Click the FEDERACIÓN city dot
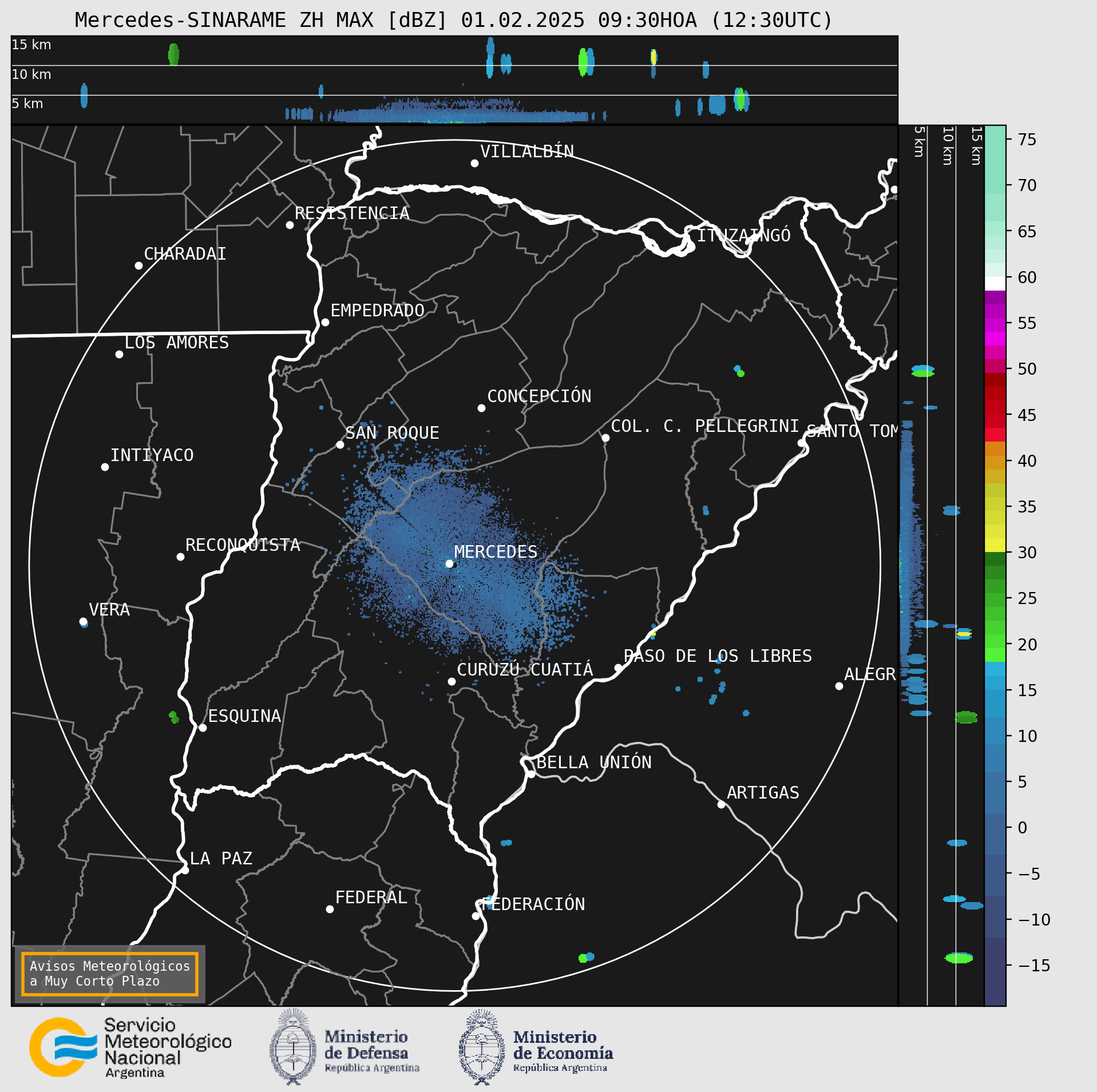This screenshot has height=1092, width=1097. [x=476, y=916]
